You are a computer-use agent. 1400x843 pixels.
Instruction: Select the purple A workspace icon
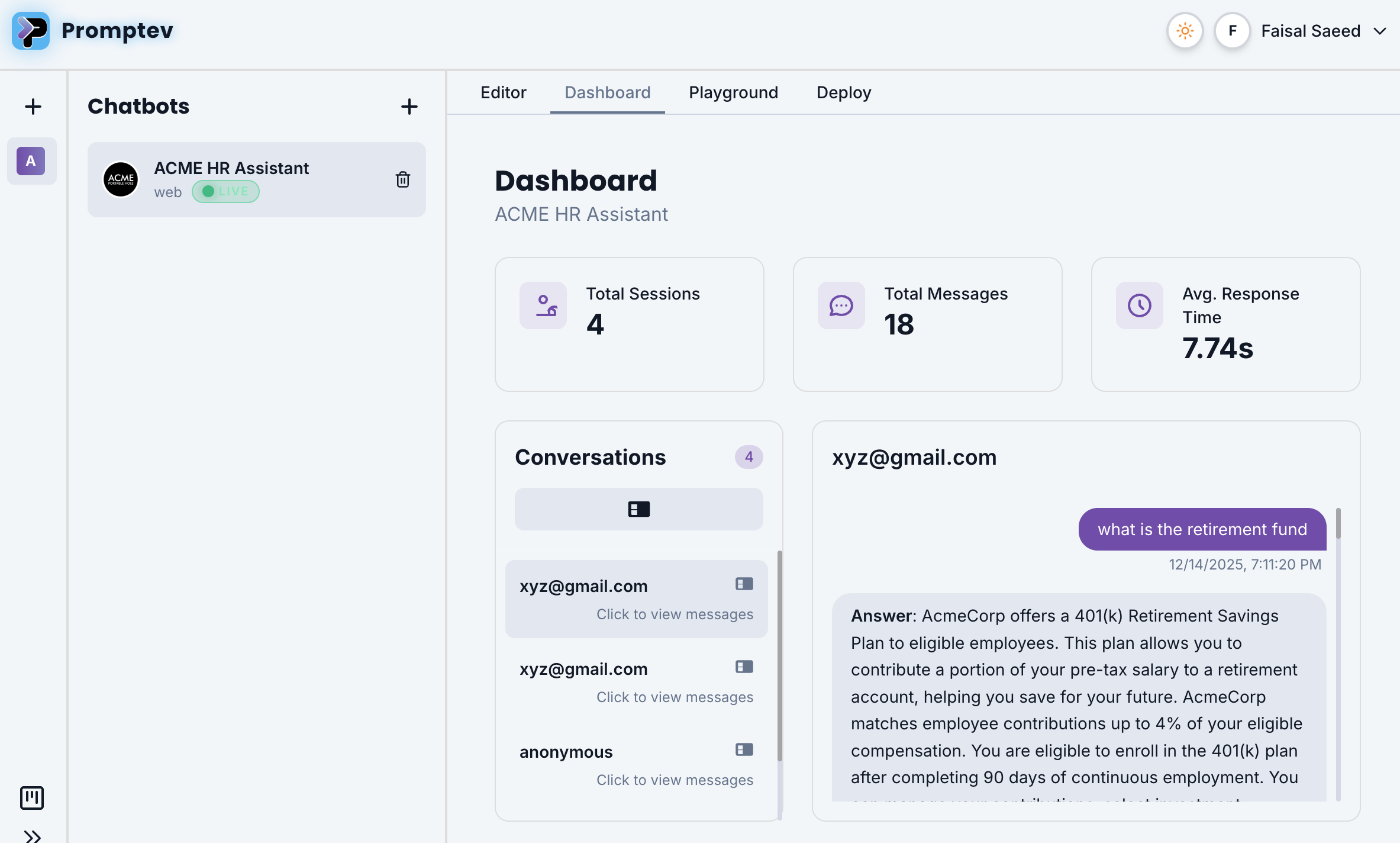[31, 161]
